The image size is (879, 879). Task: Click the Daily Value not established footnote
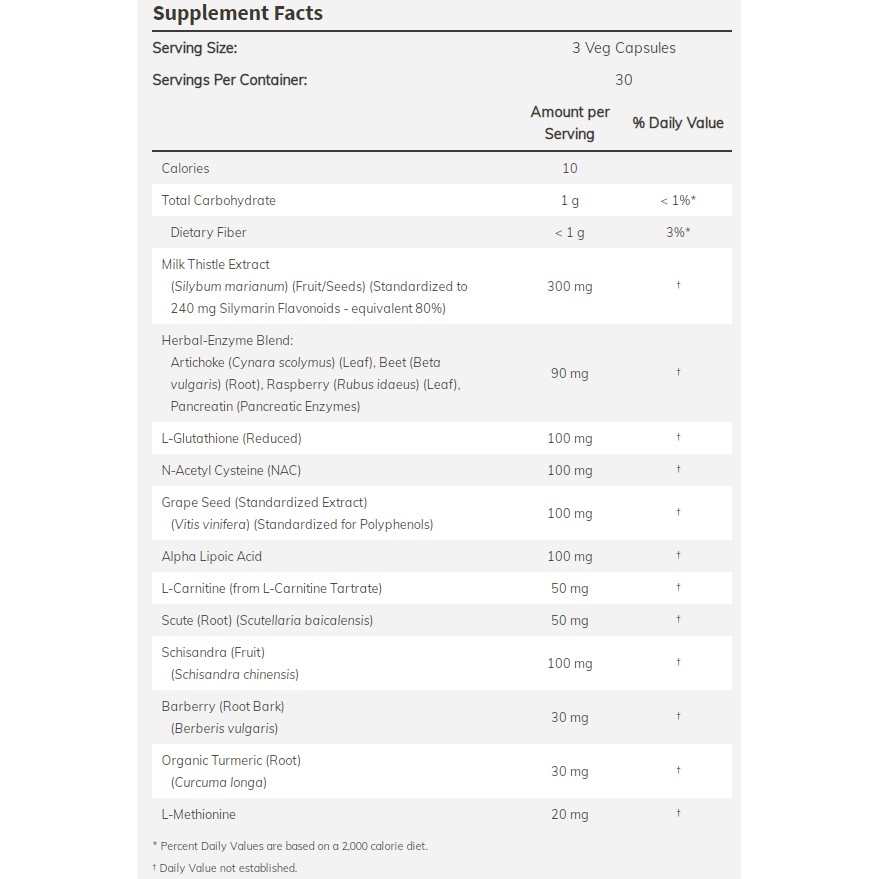click(x=225, y=868)
